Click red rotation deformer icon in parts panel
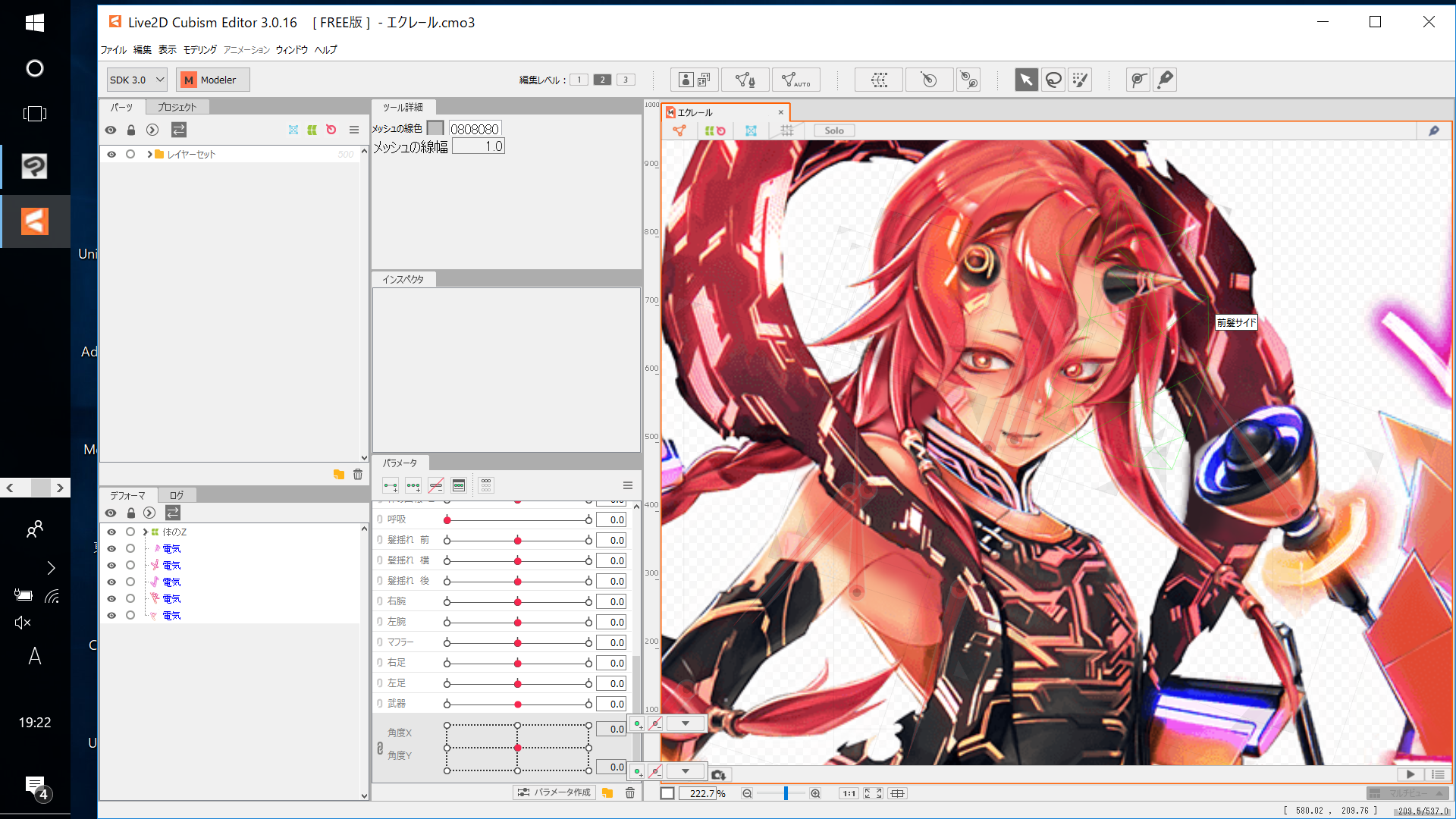 coord(331,130)
